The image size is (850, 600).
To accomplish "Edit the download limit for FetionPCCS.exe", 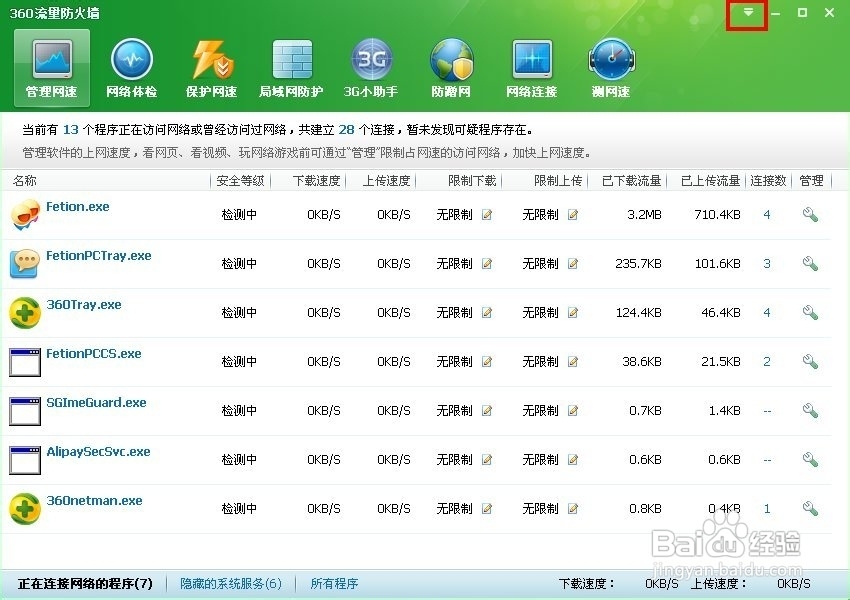I will point(487,362).
